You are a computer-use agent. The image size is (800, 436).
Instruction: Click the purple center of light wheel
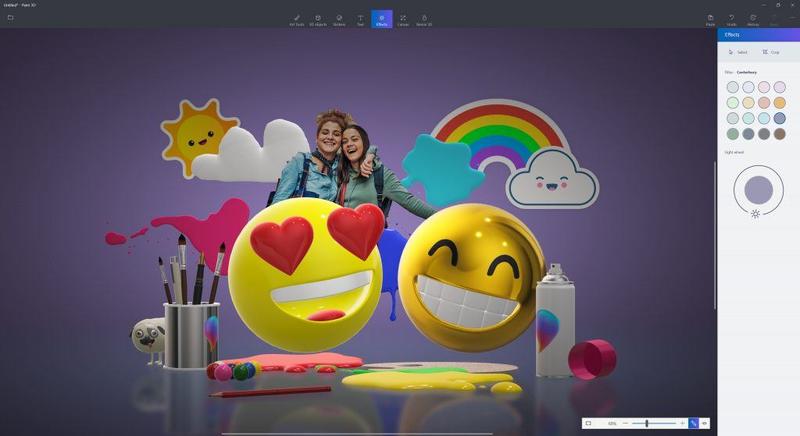tap(759, 190)
